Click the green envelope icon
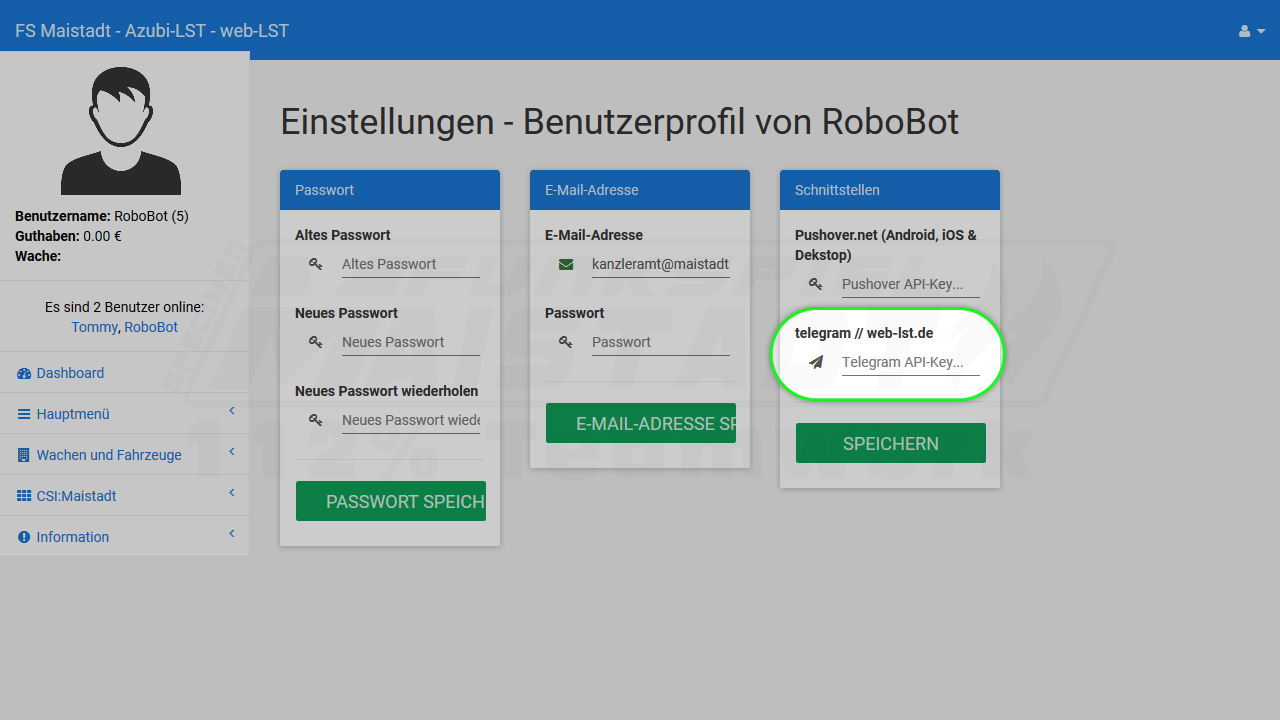 566,264
